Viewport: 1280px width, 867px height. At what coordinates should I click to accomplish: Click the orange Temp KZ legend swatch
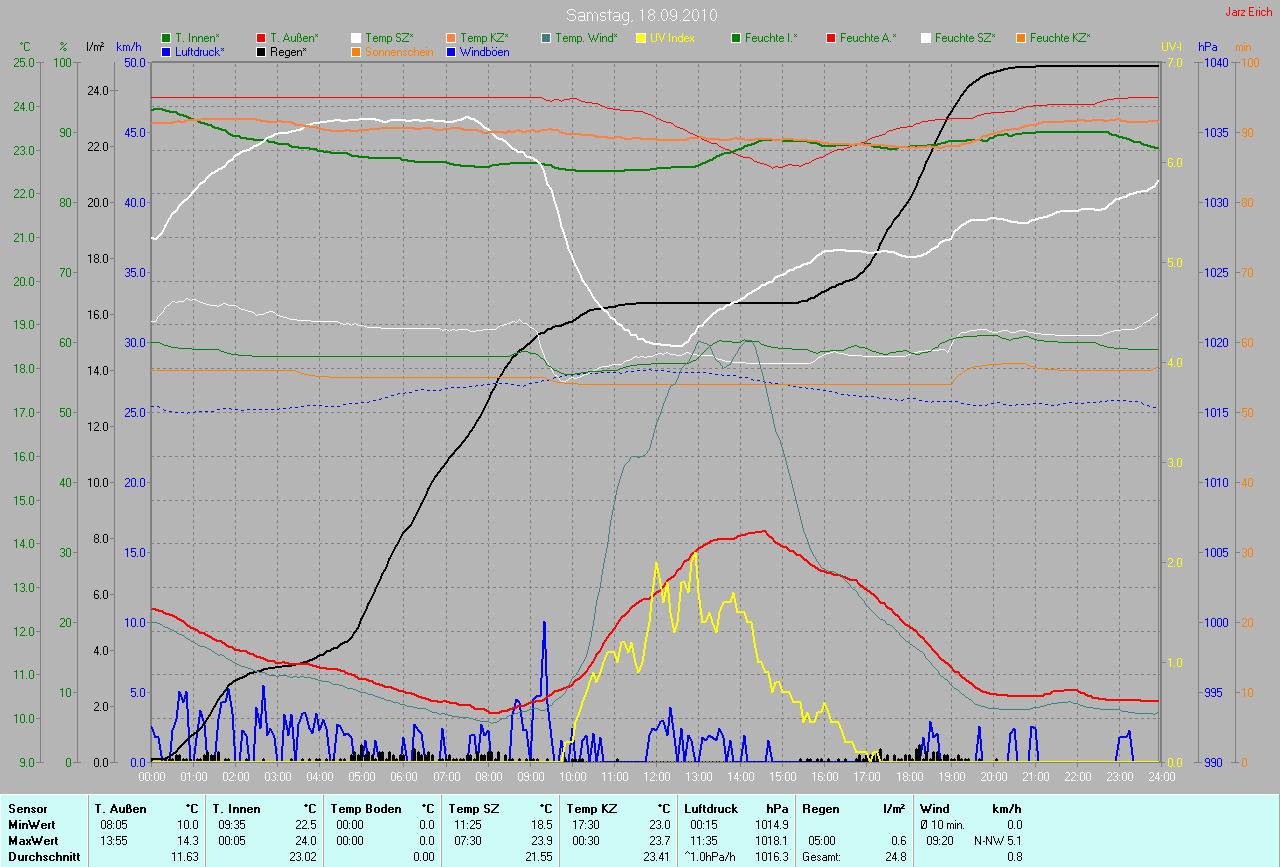450,38
